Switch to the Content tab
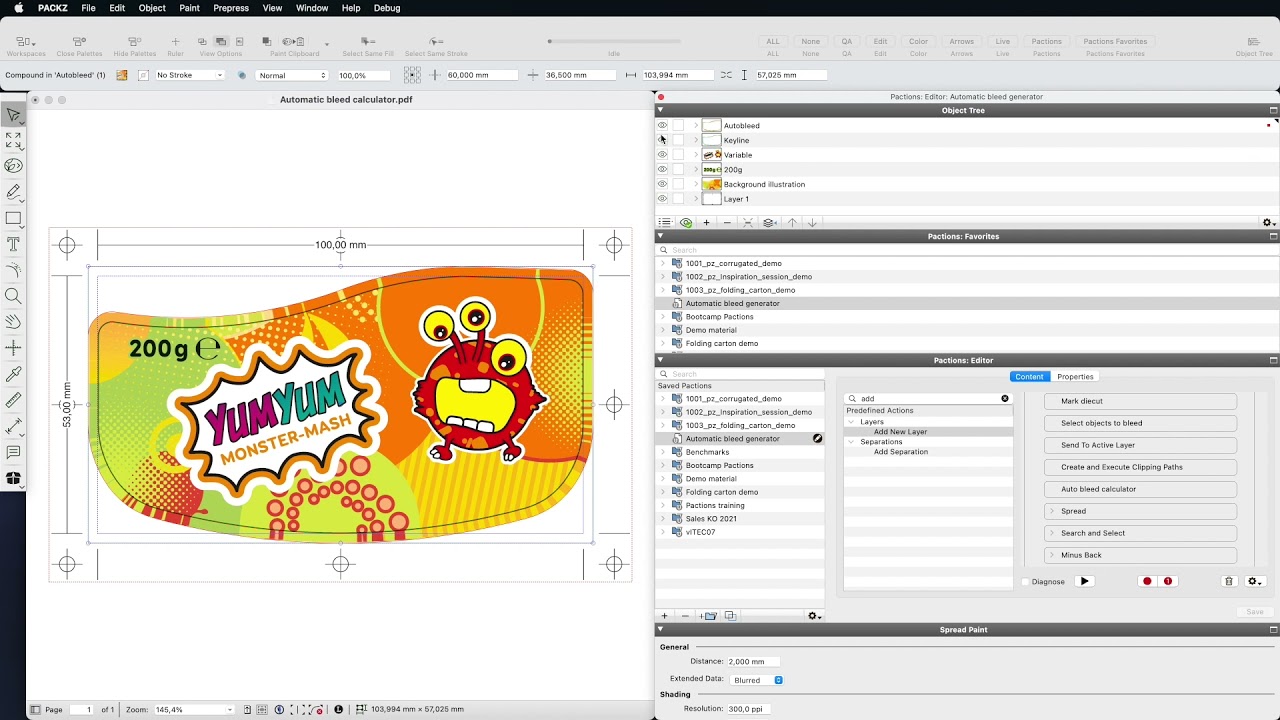 (1029, 377)
